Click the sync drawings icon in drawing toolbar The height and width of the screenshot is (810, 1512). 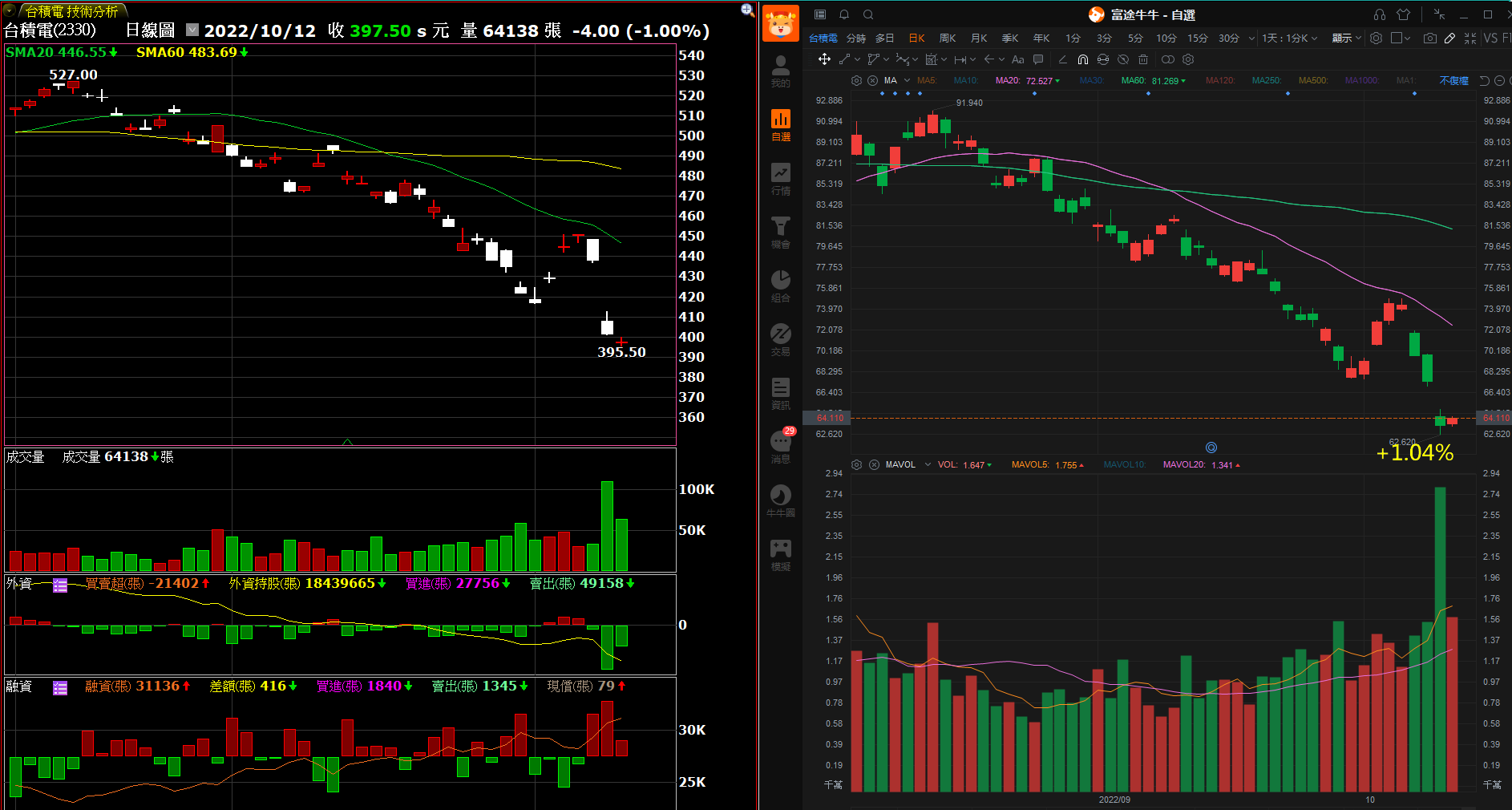[x=1103, y=59]
